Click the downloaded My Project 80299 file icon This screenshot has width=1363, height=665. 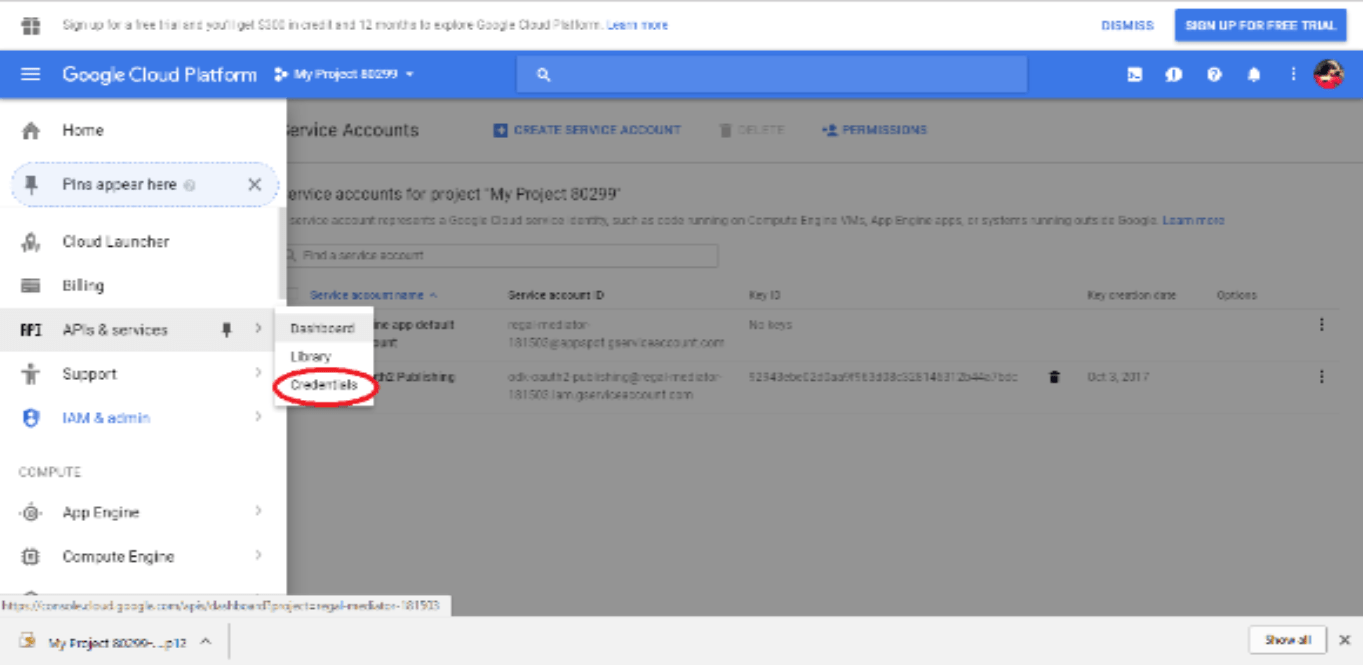(x=28, y=641)
